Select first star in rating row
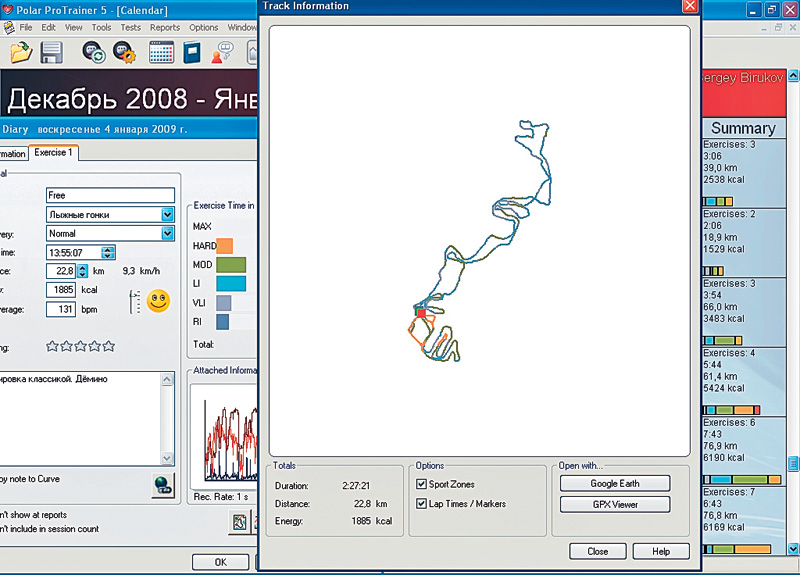The width and height of the screenshot is (800, 575). 52,346
